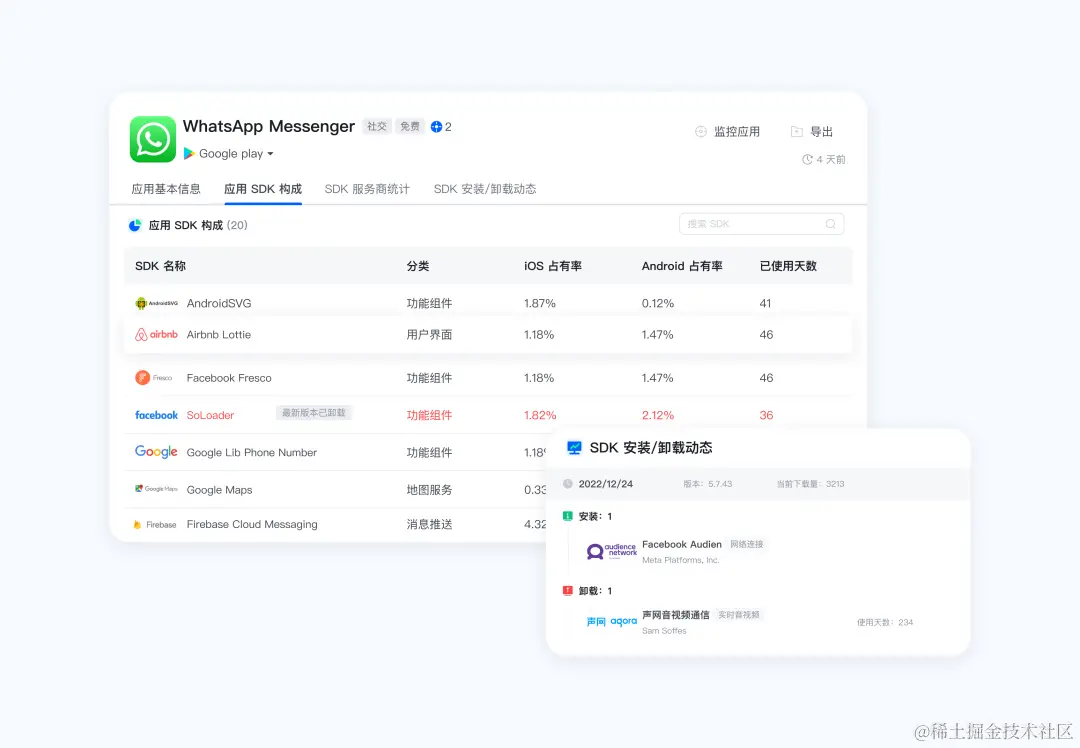Open the Facebook Fresco SDK name
The height and width of the screenshot is (748, 1080).
click(229, 378)
